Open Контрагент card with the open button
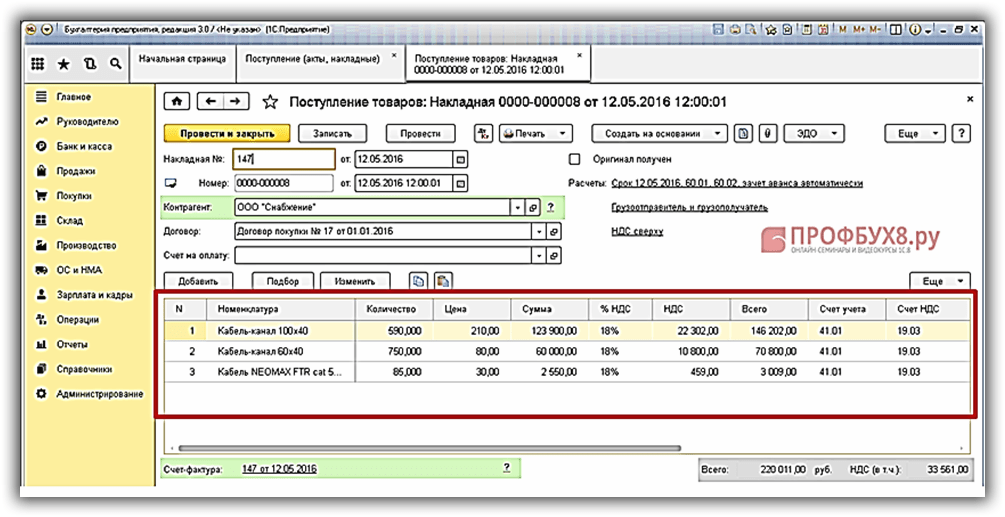Viewport: 1005px width, 517px height. (x=533, y=208)
